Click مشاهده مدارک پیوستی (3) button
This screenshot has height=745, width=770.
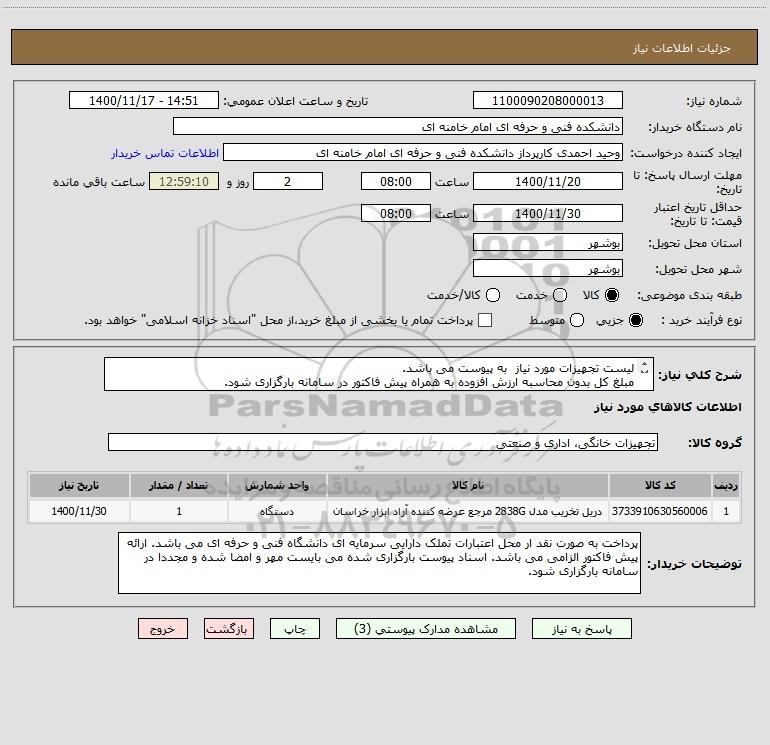tap(426, 629)
